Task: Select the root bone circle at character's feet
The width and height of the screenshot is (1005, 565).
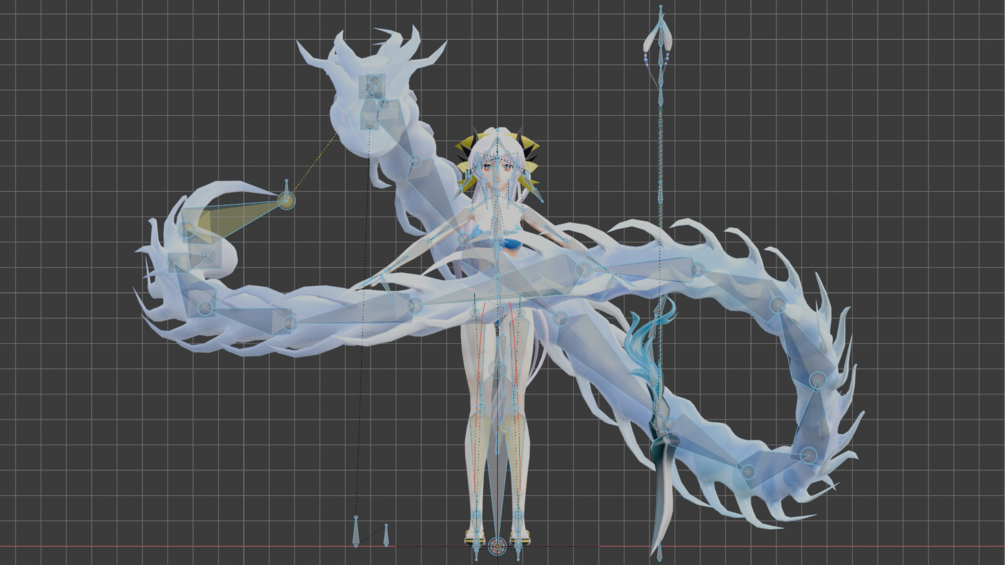Action: pos(497,546)
